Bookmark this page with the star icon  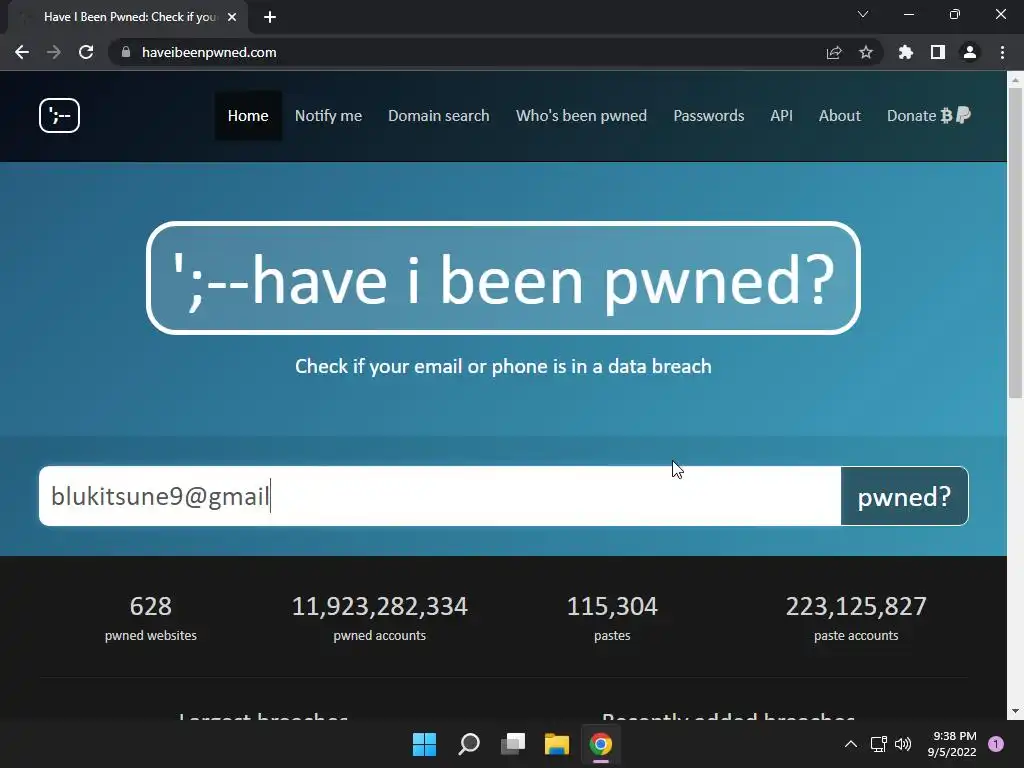click(866, 52)
